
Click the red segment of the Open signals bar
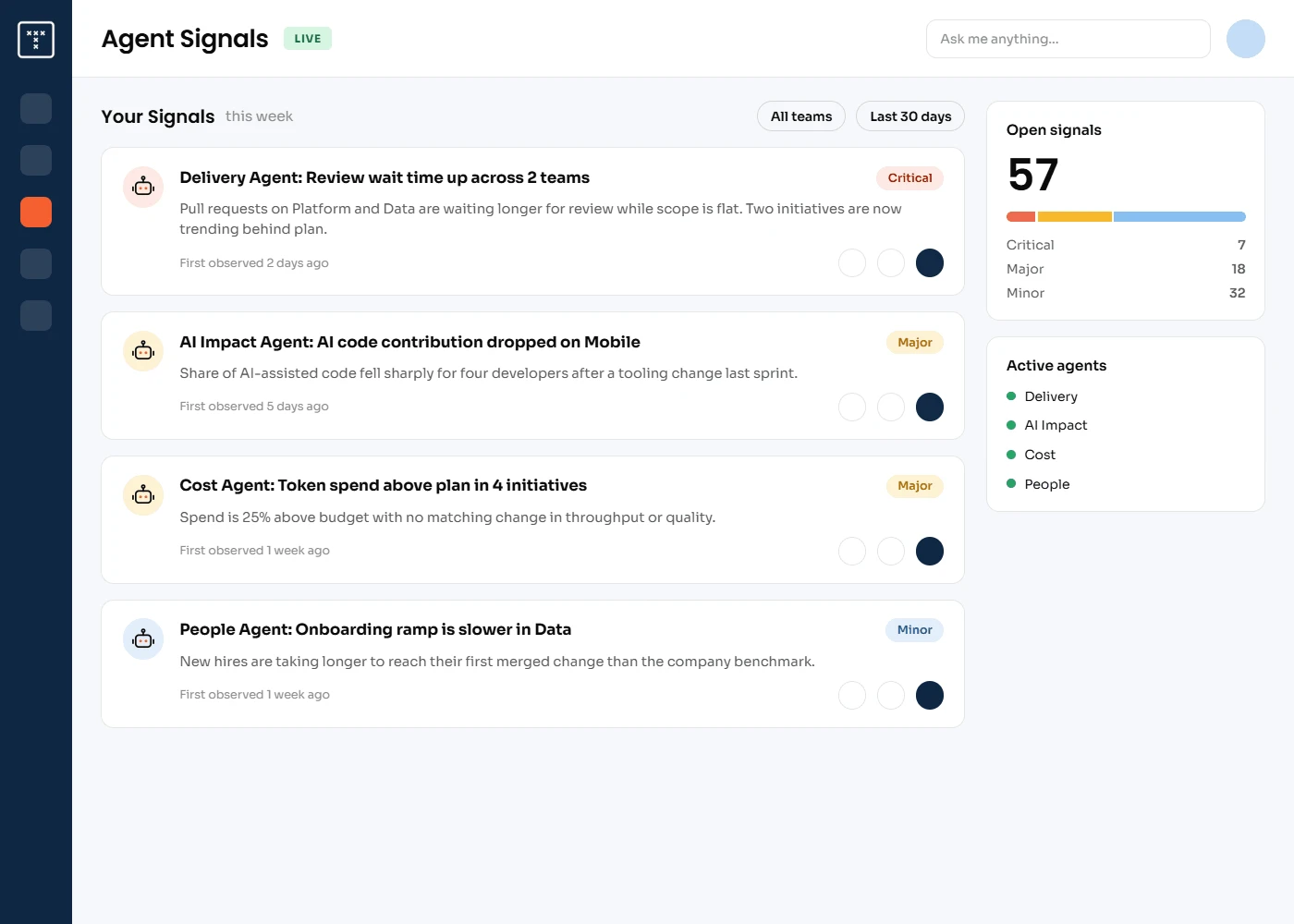point(1020,217)
